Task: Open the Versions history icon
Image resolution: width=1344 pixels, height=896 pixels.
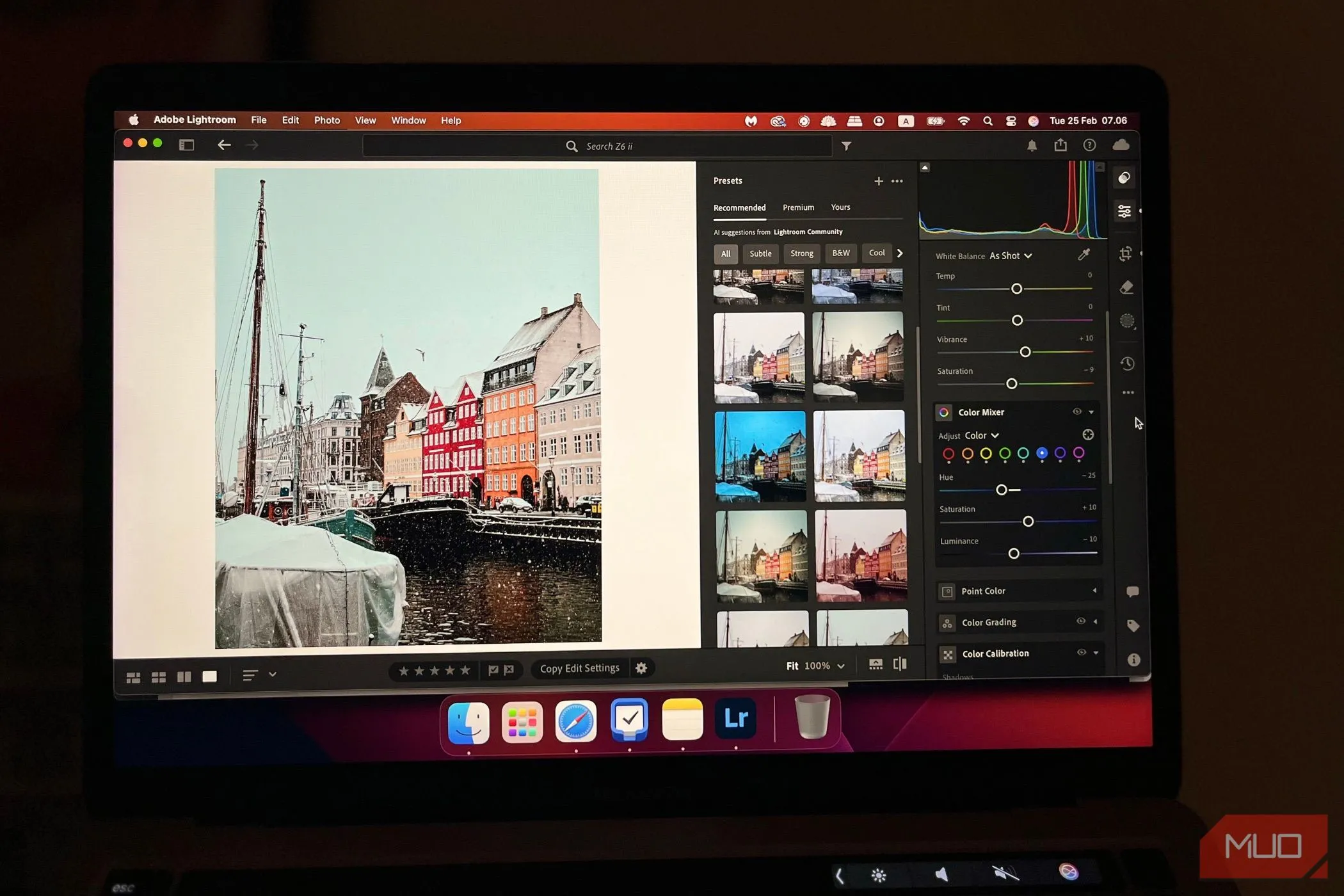Action: 1128,364
